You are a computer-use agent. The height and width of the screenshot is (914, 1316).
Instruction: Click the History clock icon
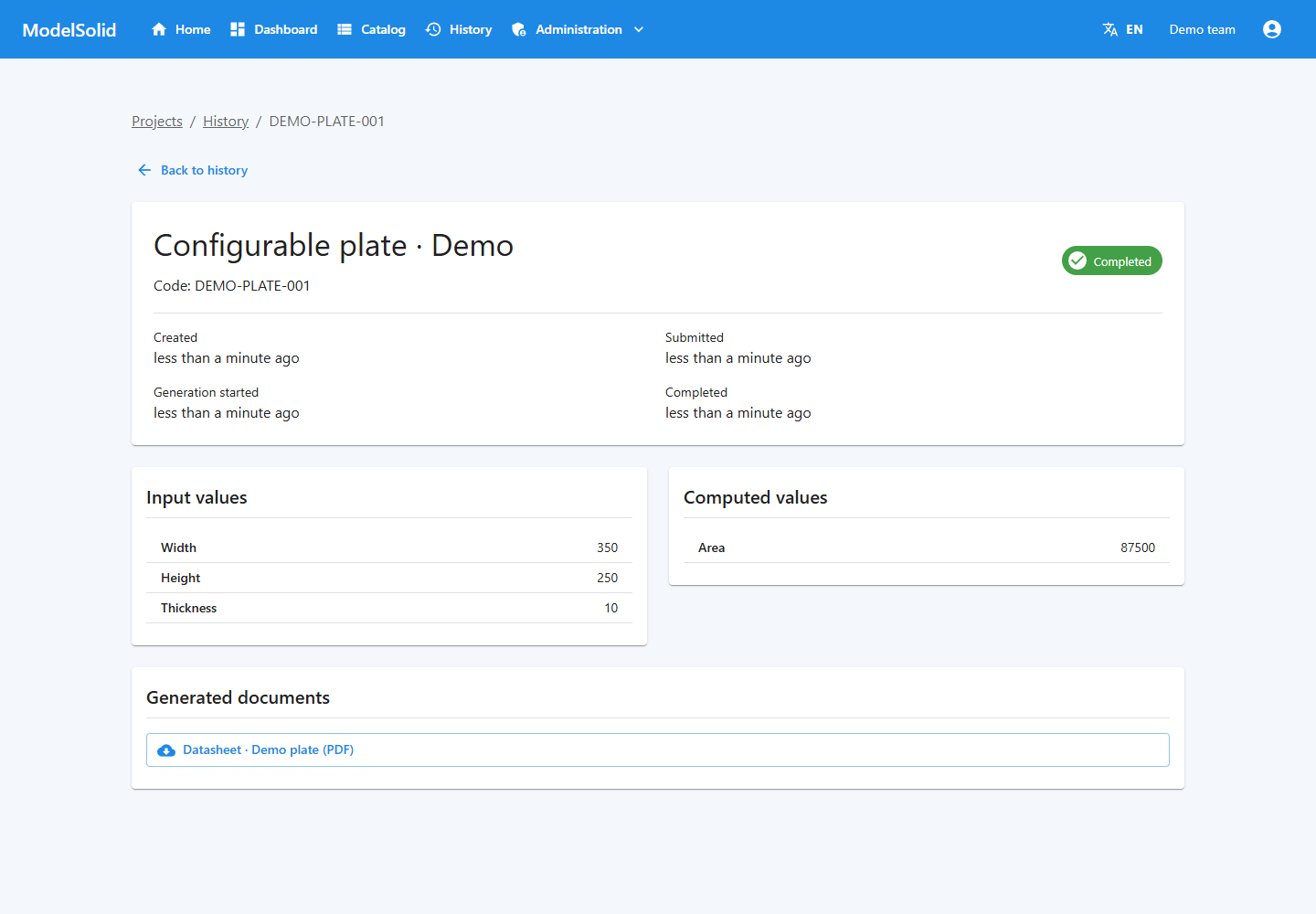433,29
